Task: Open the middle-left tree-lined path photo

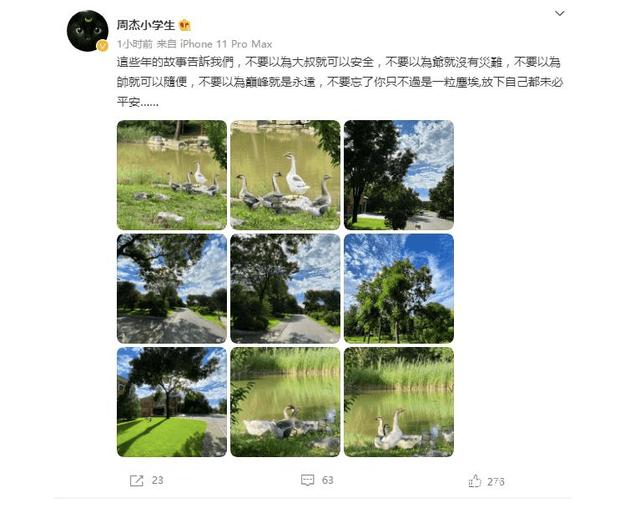Action: pyautogui.click(x=172, y=288)
